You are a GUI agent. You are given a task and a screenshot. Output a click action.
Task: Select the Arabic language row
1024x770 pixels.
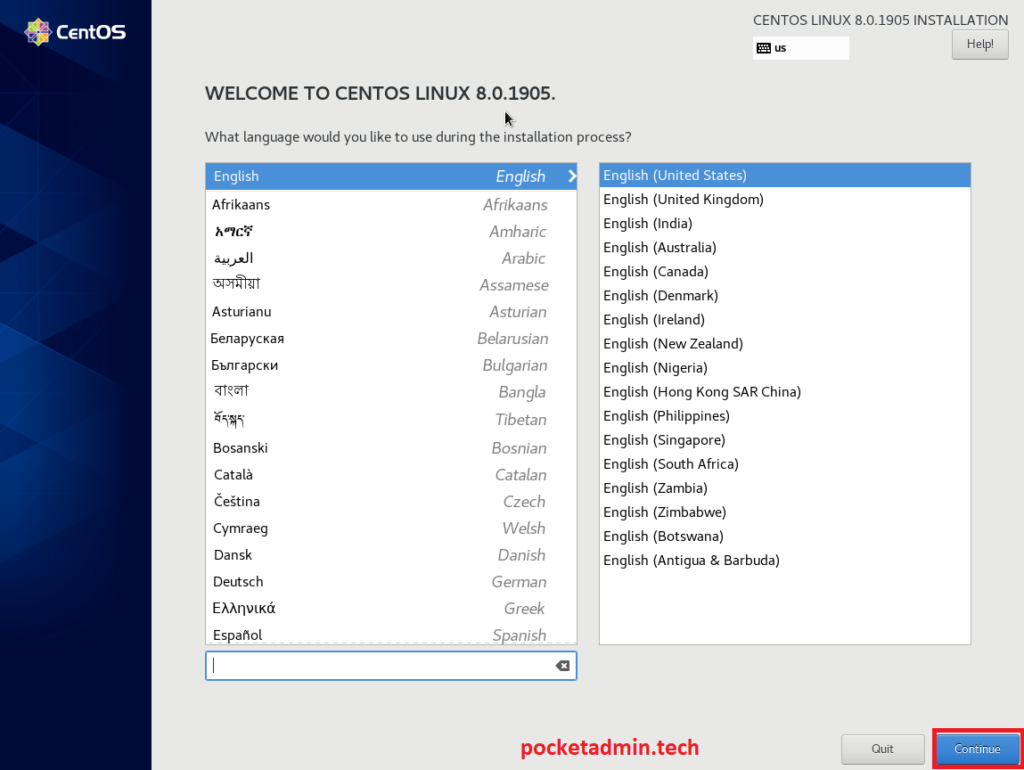pyautogui.click(x=391, y=258)
